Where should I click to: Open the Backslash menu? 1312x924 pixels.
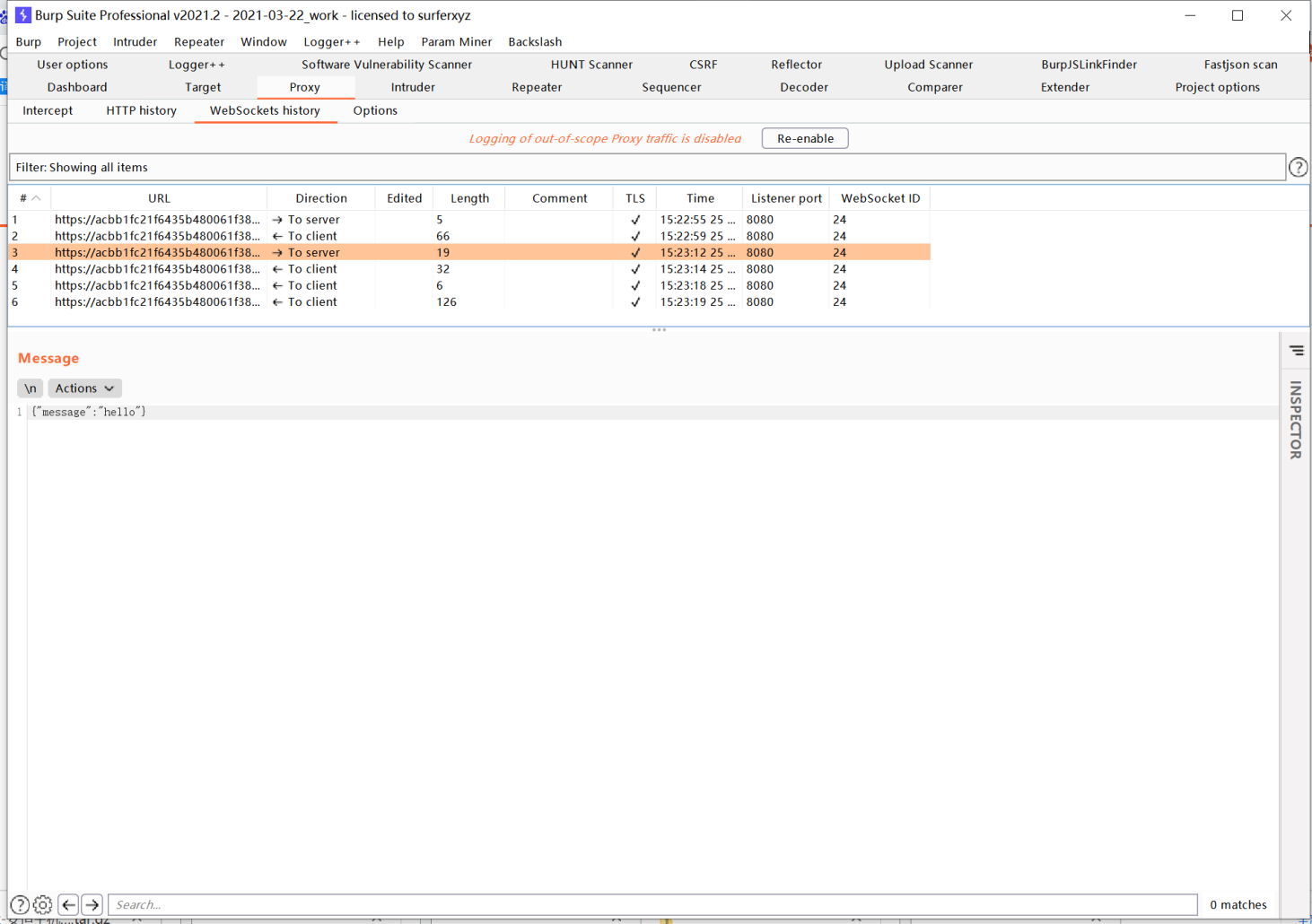(535, 41)
